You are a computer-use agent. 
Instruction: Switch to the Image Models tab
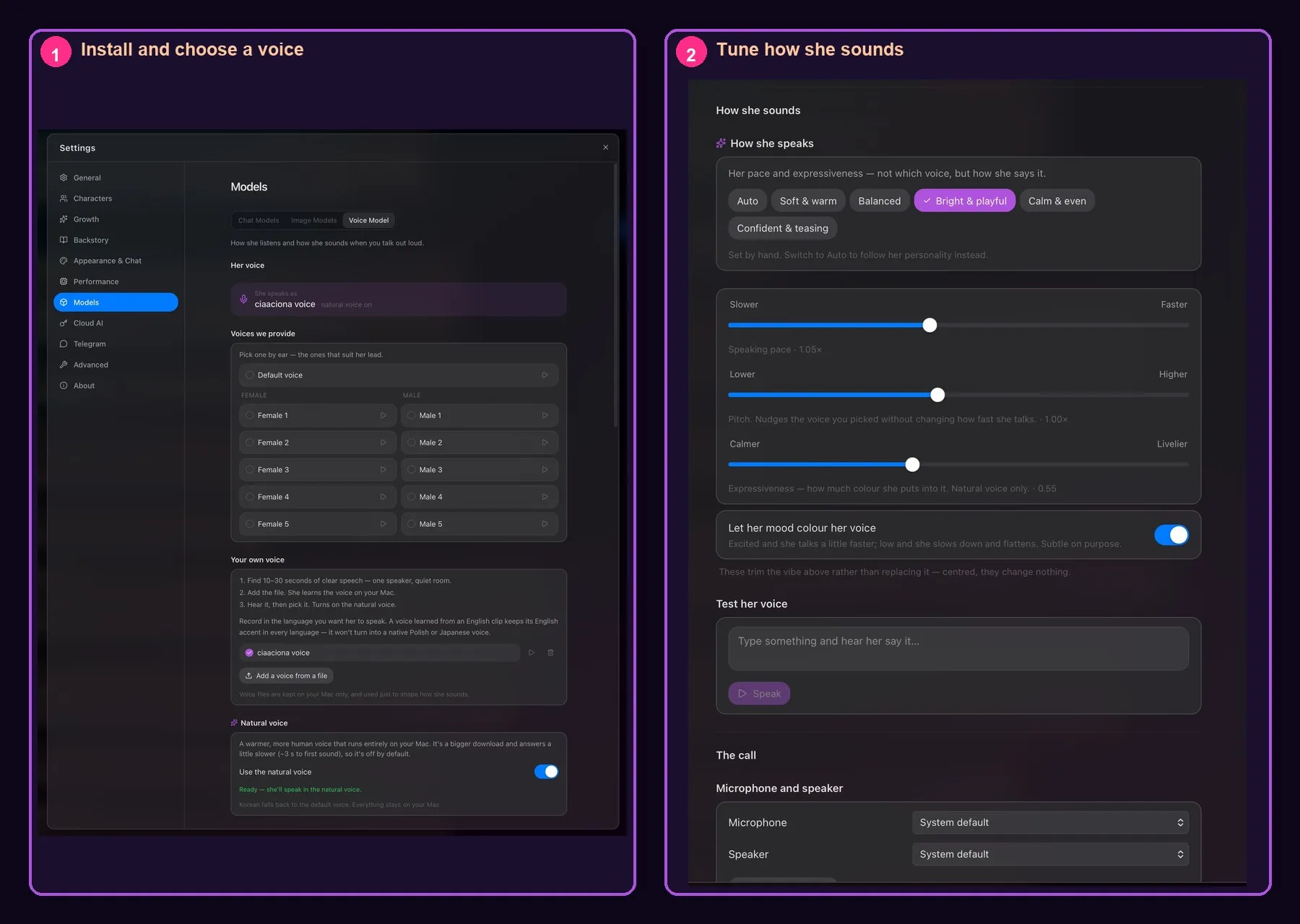(x=314, y=221)
